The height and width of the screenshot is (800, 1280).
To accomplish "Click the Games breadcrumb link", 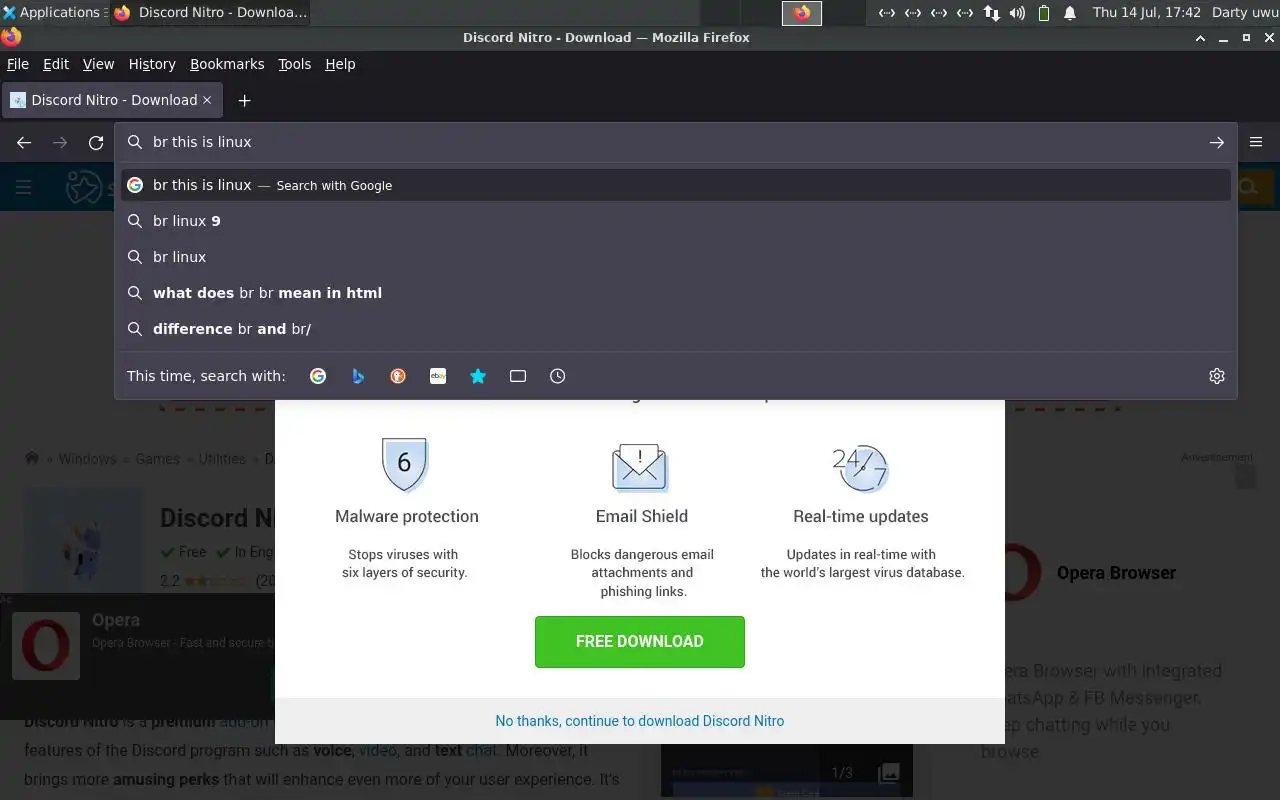I will coord(158,459).
